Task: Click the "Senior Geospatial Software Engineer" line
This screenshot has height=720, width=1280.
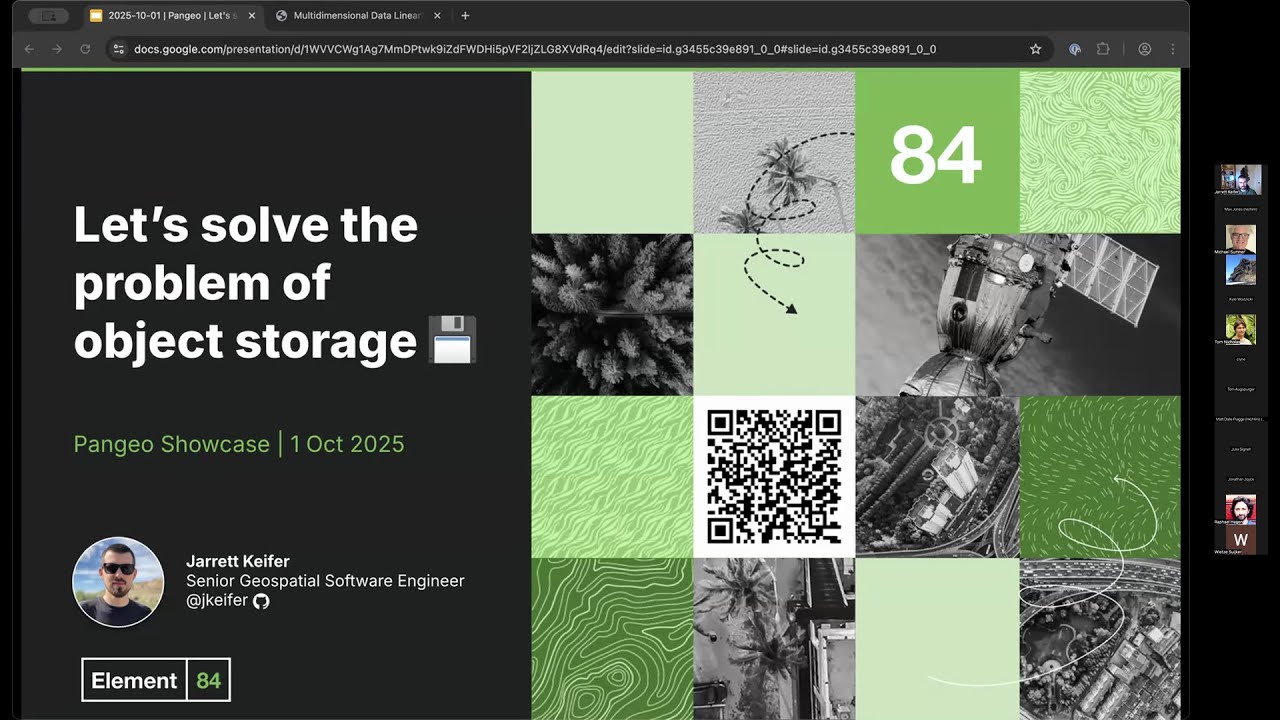Action: click(x=325, y=581)
